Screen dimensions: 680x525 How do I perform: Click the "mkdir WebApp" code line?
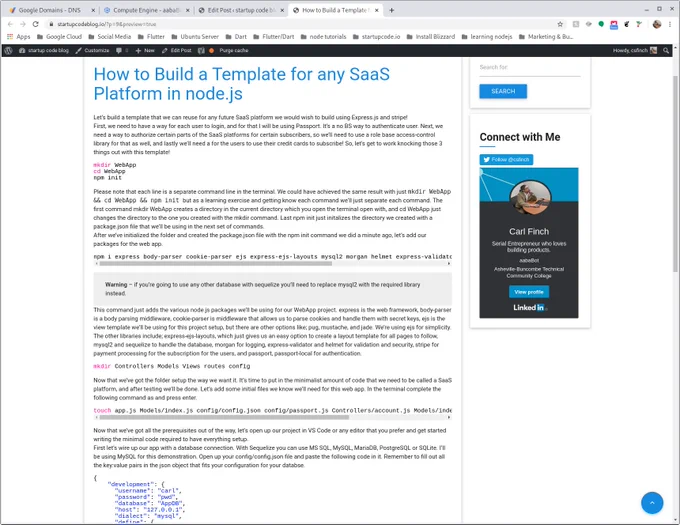[x=114, y=165]
